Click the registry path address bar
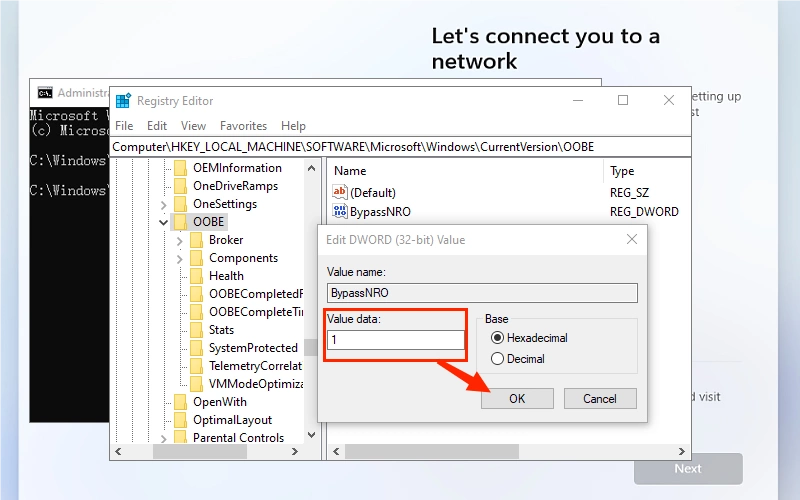 coord(401,147)
